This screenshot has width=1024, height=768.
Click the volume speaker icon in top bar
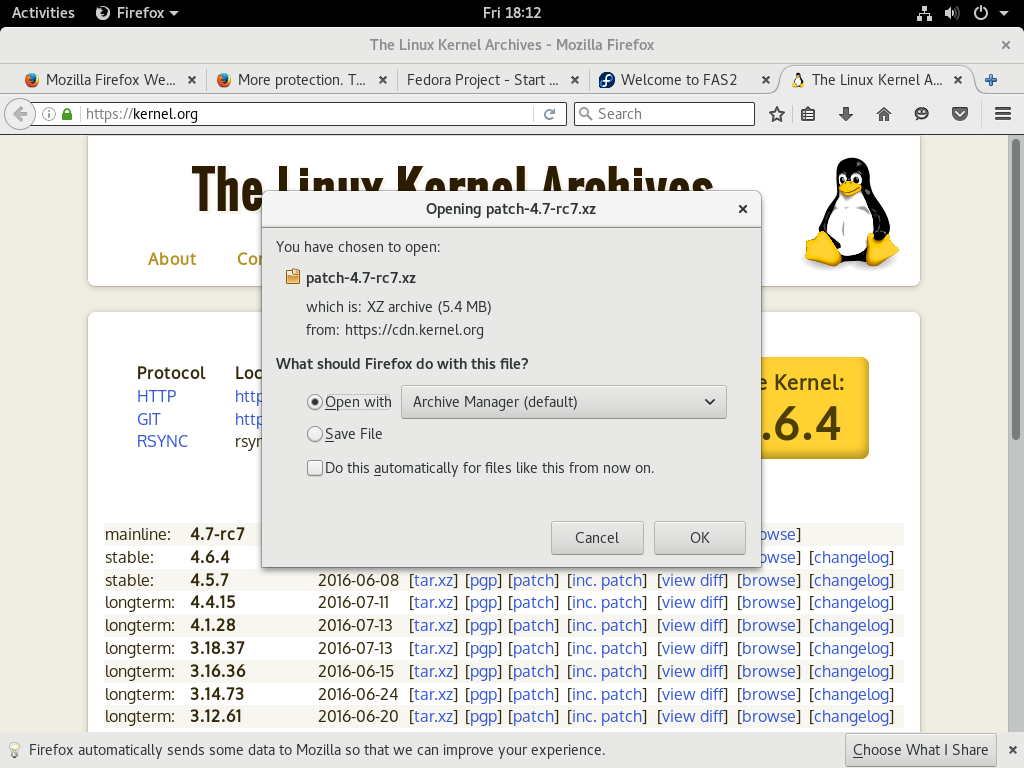point(952,13)
